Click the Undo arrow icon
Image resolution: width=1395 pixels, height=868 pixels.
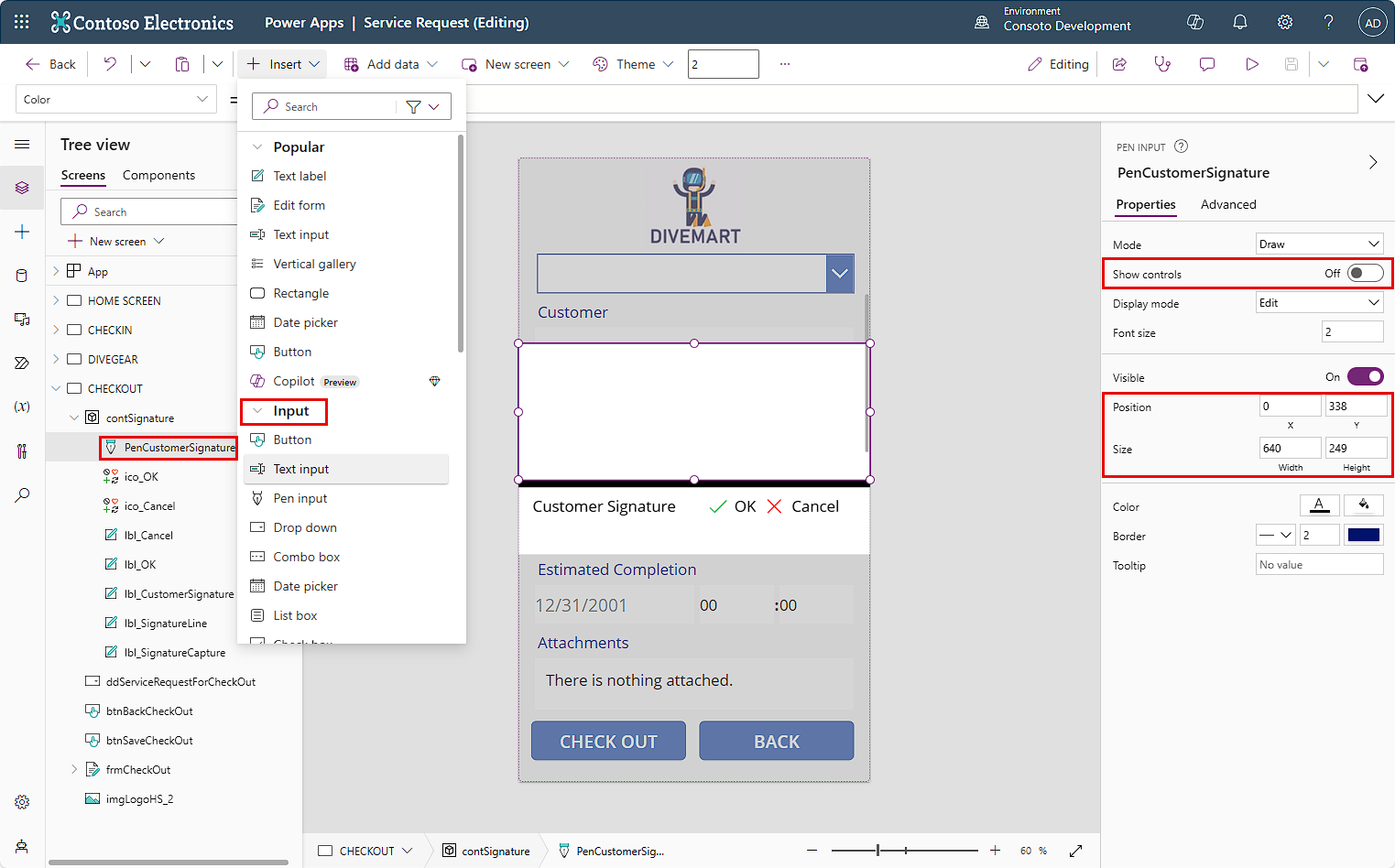pos(110,64)
